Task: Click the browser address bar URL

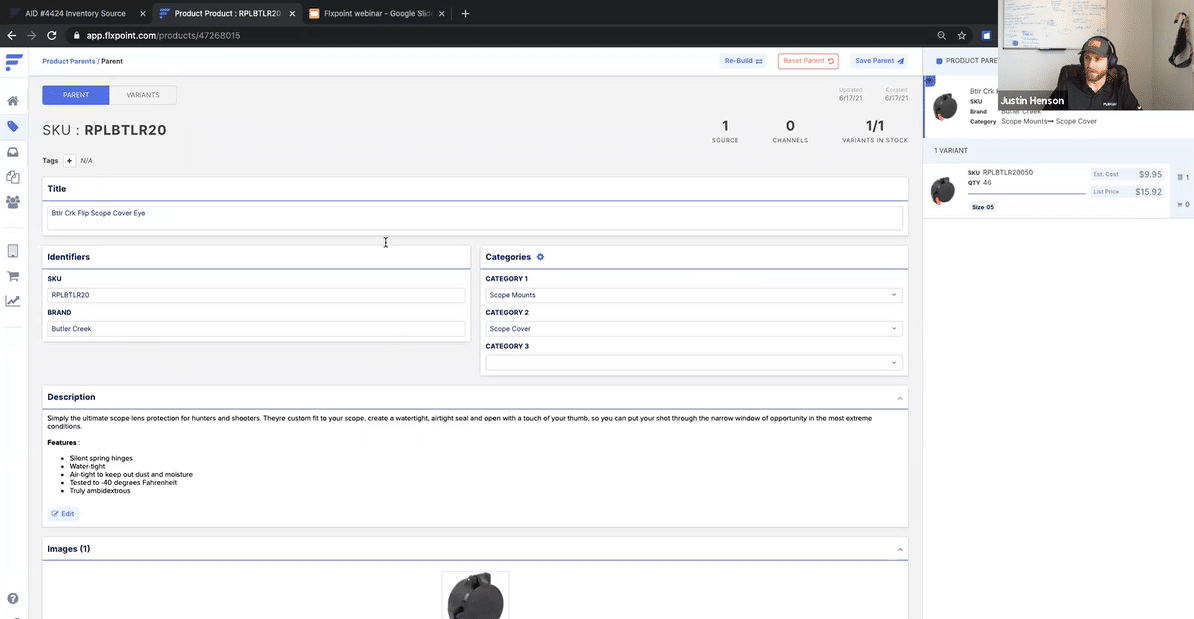Action: (163, 36)
